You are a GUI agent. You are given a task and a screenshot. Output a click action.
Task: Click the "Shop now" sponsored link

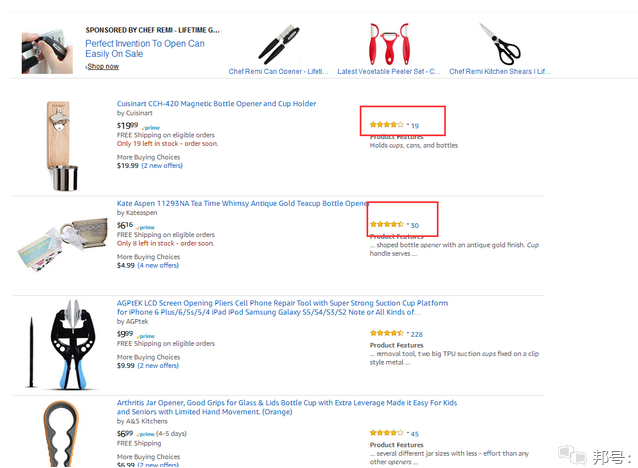tap(102, 67)
